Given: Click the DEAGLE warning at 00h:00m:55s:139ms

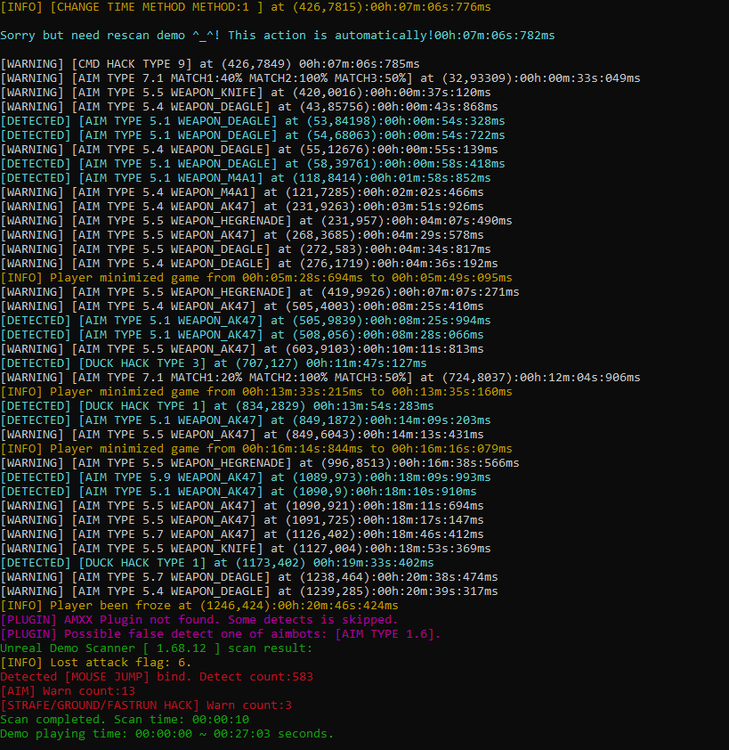Looking at the screenshot, I should point(249,150).
